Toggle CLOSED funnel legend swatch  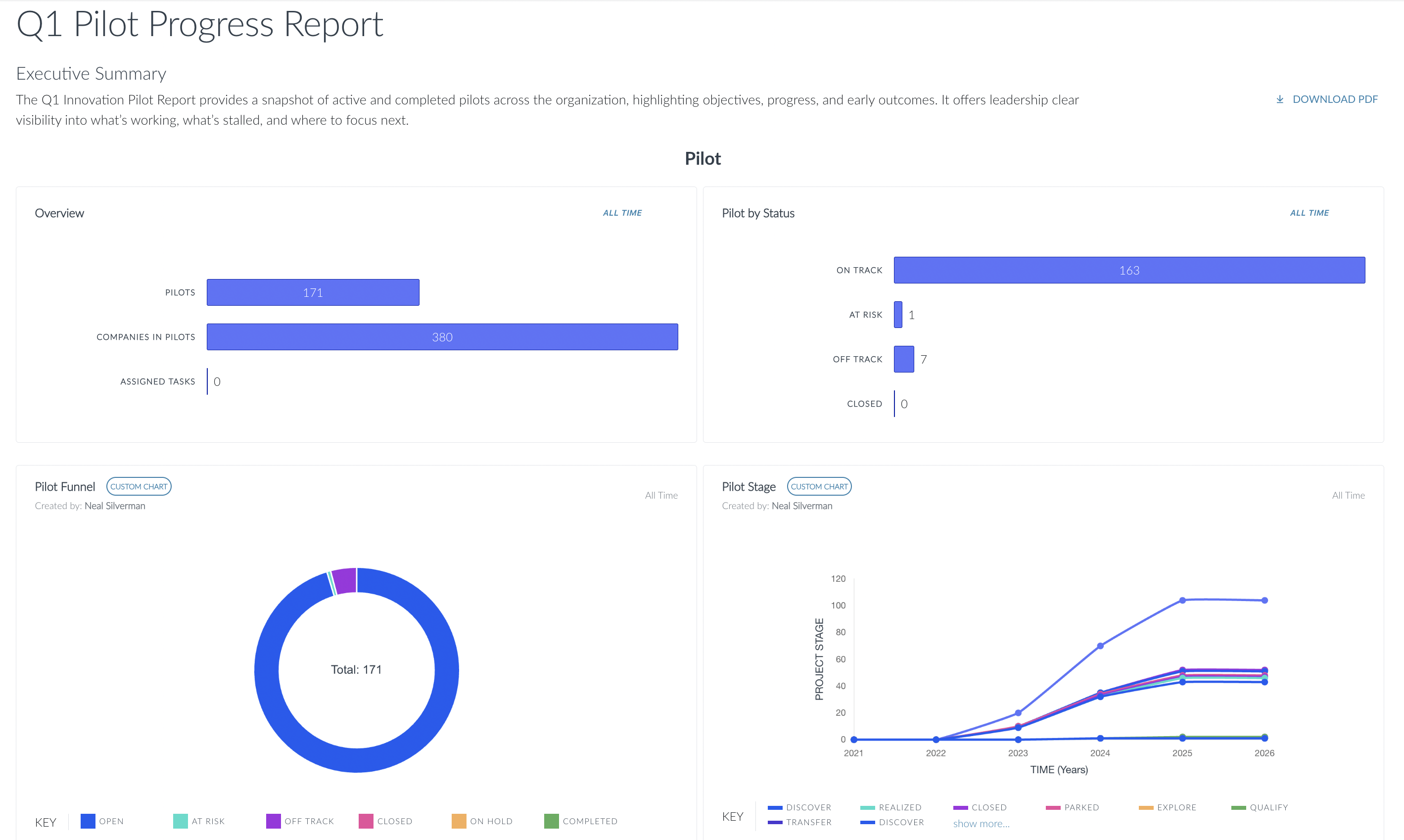click(x=366, y=821)
